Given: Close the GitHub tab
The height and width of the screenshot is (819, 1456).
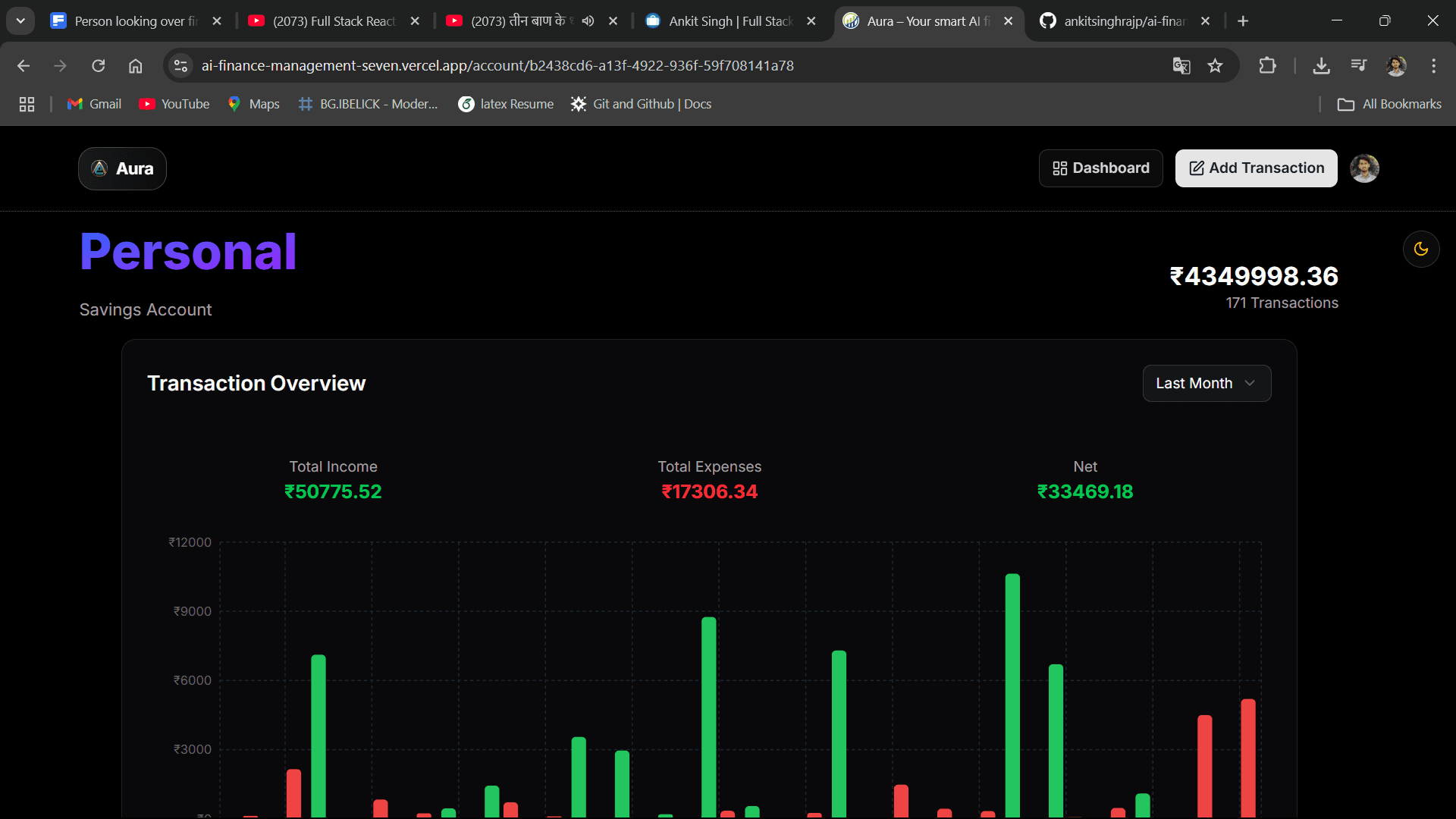Looking at the screenshot, I should tap(1205, 21).
